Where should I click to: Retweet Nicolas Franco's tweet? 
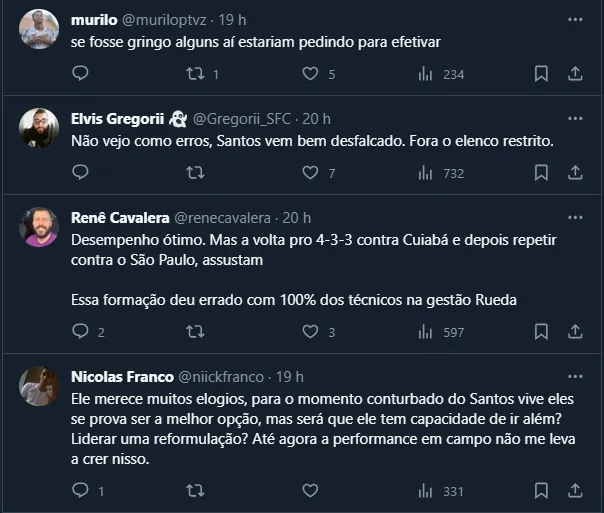pyautogui.click(x=196, y=491)
